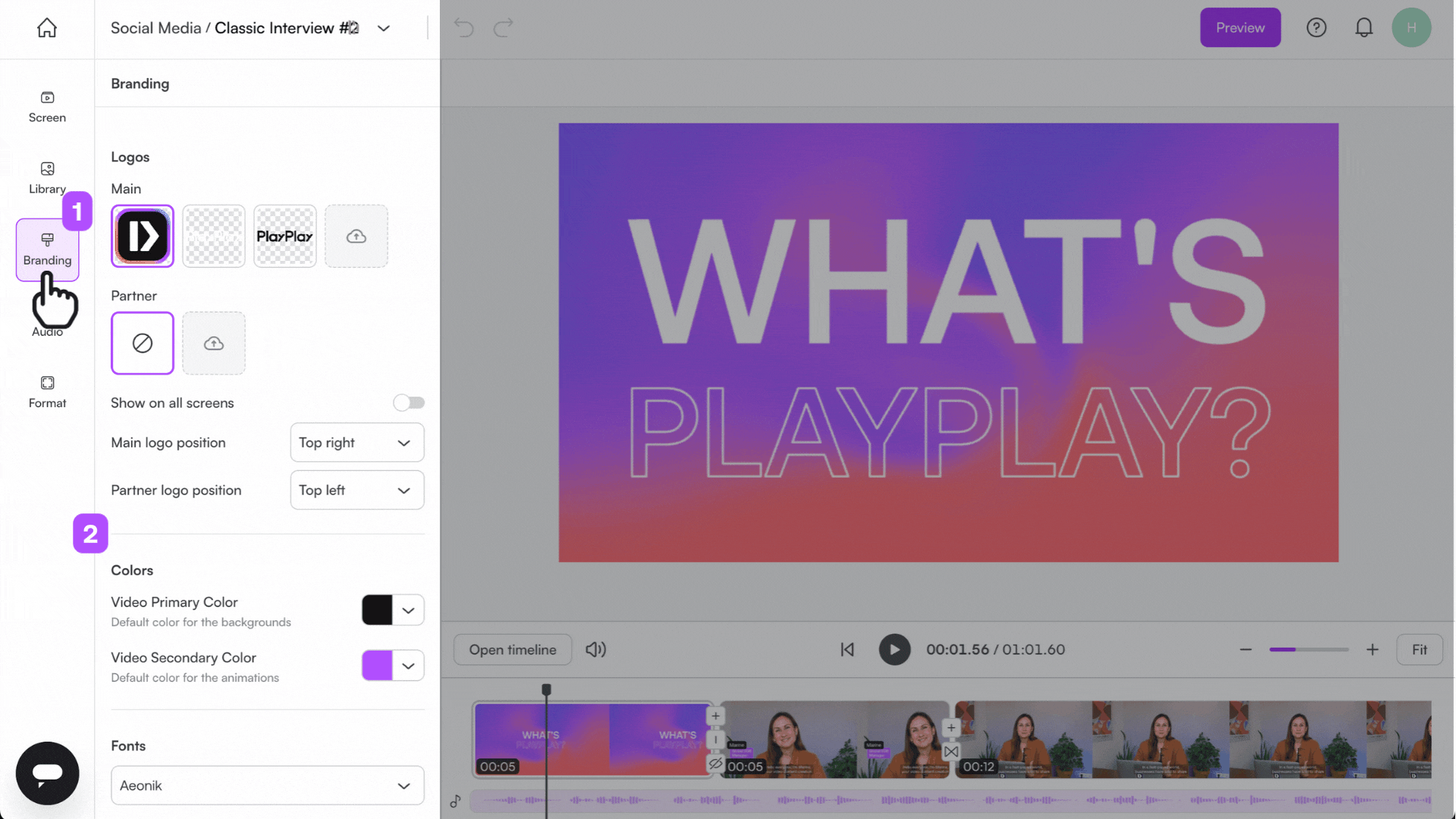Open the Main logo position dropdown

pyautogui.click(x=356, y=442)
